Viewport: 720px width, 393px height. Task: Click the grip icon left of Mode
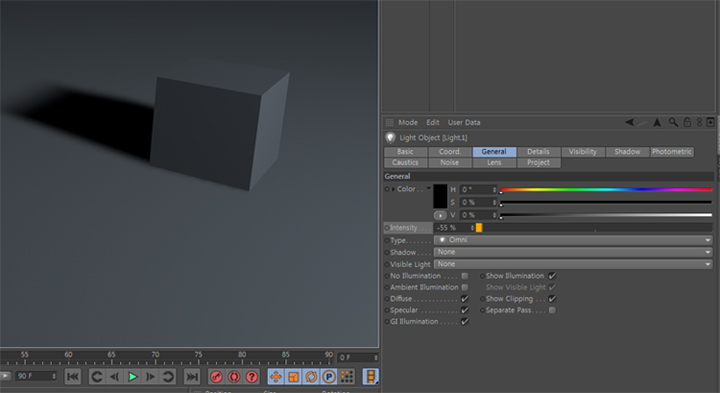click(x=389, y=123)
